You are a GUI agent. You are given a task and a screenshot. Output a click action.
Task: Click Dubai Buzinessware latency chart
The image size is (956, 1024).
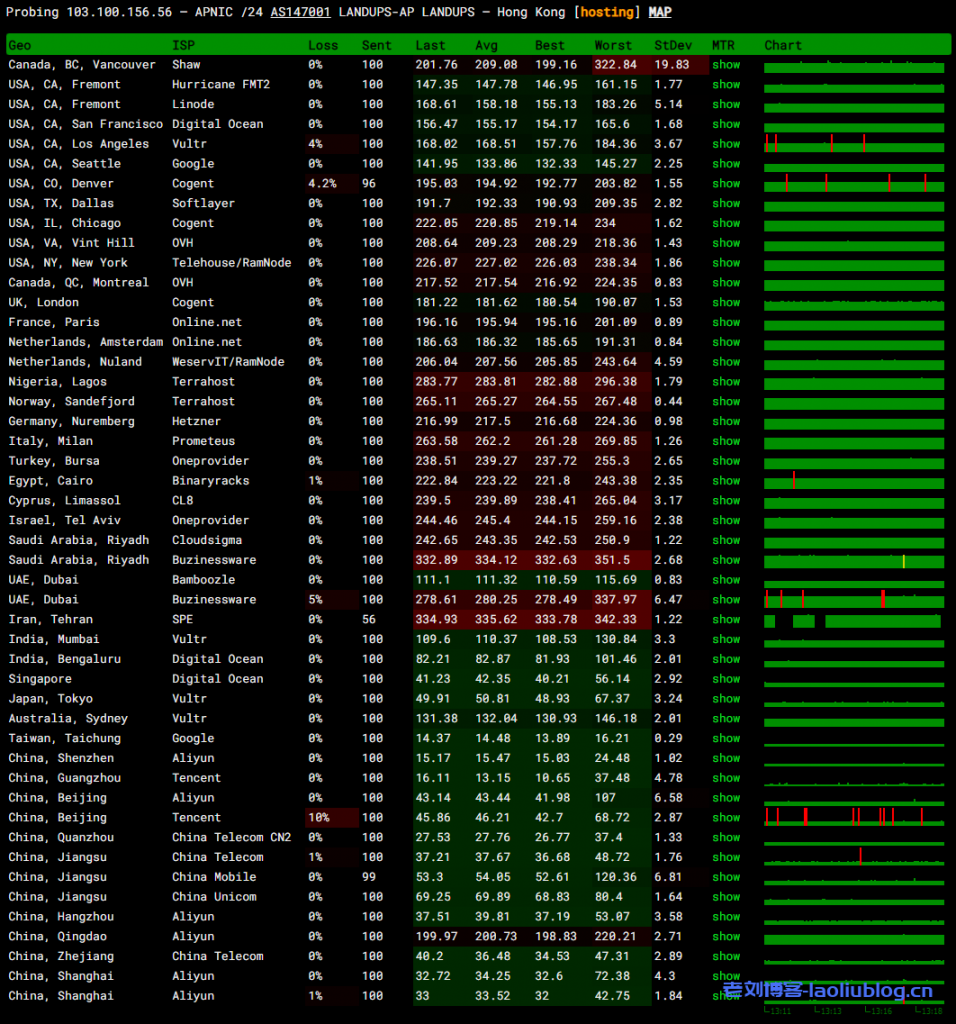coord(854,600)
